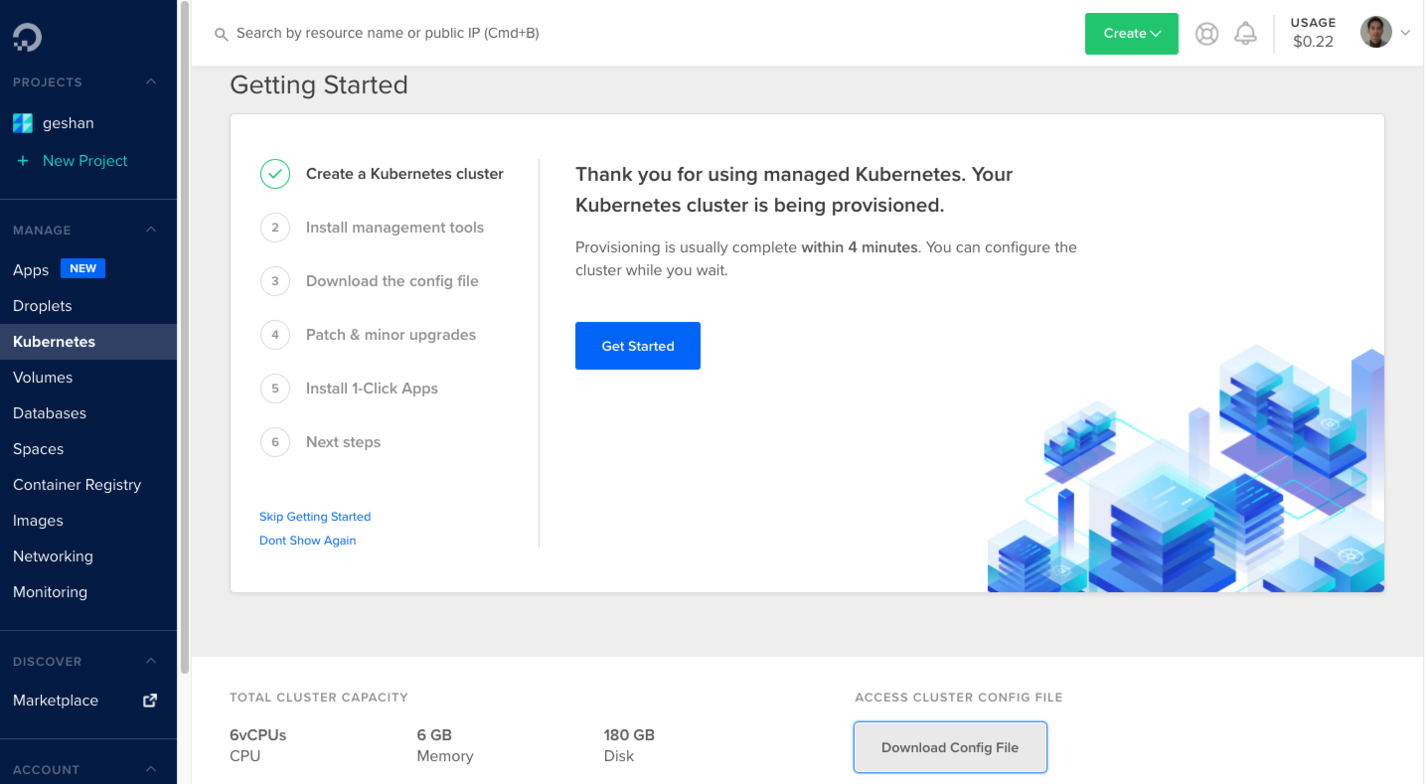Open notifications with the bell icon
The width and height of the screenshot is (1425, 784).
[1246, 32]
